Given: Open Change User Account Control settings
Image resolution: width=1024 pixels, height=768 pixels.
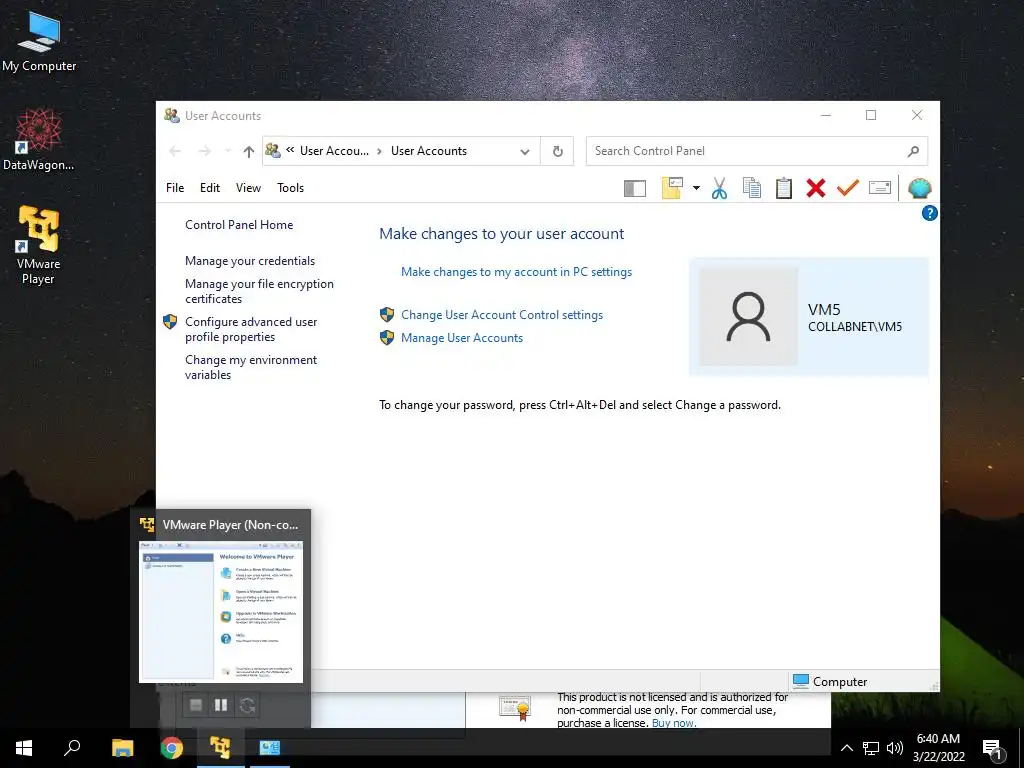Looking at the screenshot, I should [x=502, y=315].
